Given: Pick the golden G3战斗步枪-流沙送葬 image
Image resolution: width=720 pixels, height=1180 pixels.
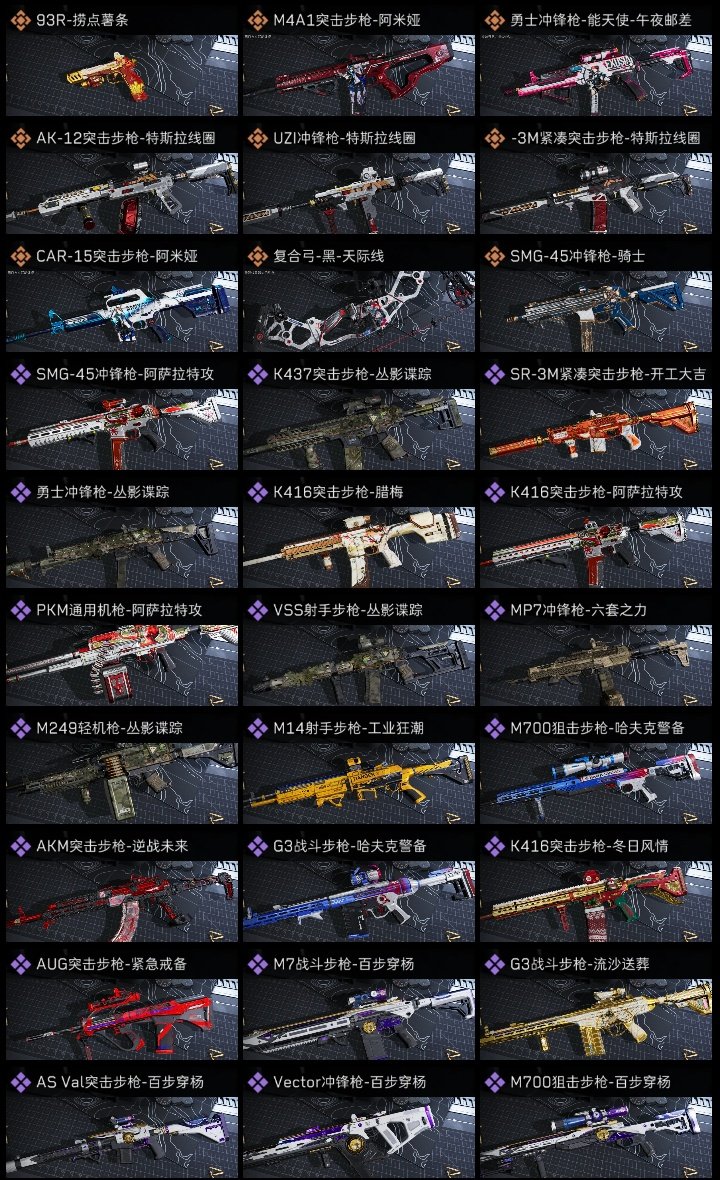Looking at the screenshot, I should coord(596,1019).
